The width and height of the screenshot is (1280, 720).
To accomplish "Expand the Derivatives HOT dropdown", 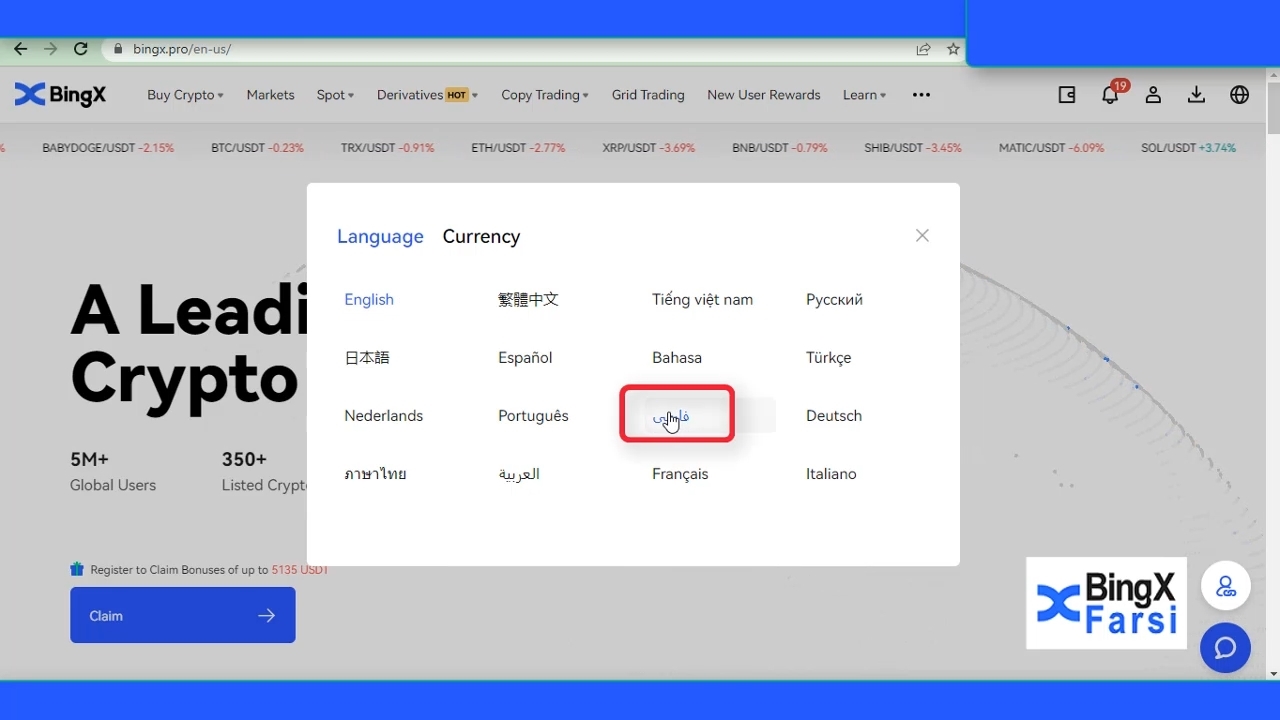I will [427, 95].
